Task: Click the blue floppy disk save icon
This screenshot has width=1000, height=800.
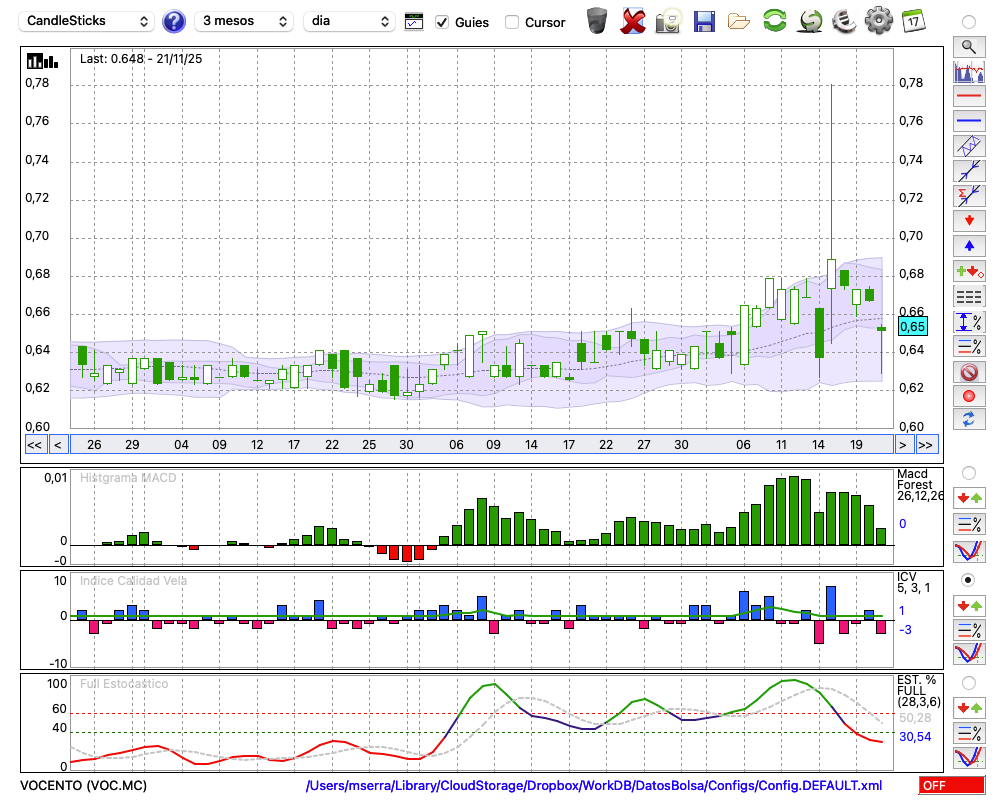Action: [x=704, y=21]
